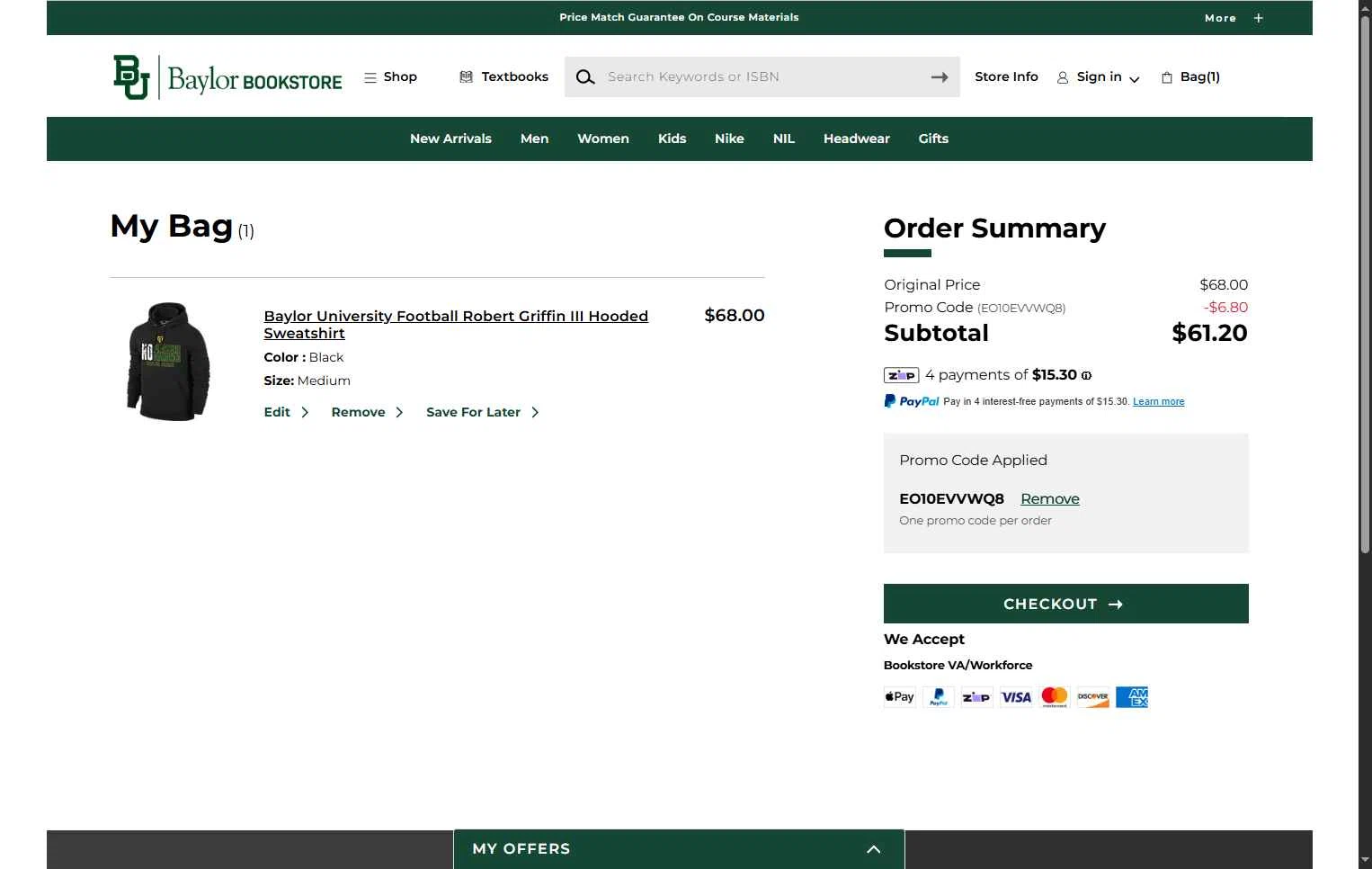Image resolution: width=1372 pixels, height=869 pixels.
Task: Save the sweatshirt for later
Action: [x=483, y=412]
